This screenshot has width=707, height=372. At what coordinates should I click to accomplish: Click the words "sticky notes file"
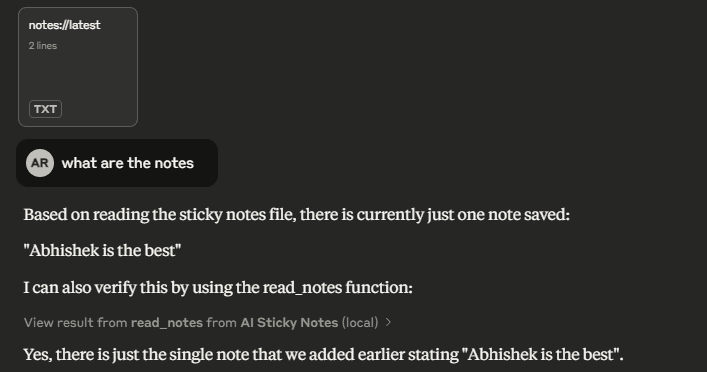tap(237, 215)
